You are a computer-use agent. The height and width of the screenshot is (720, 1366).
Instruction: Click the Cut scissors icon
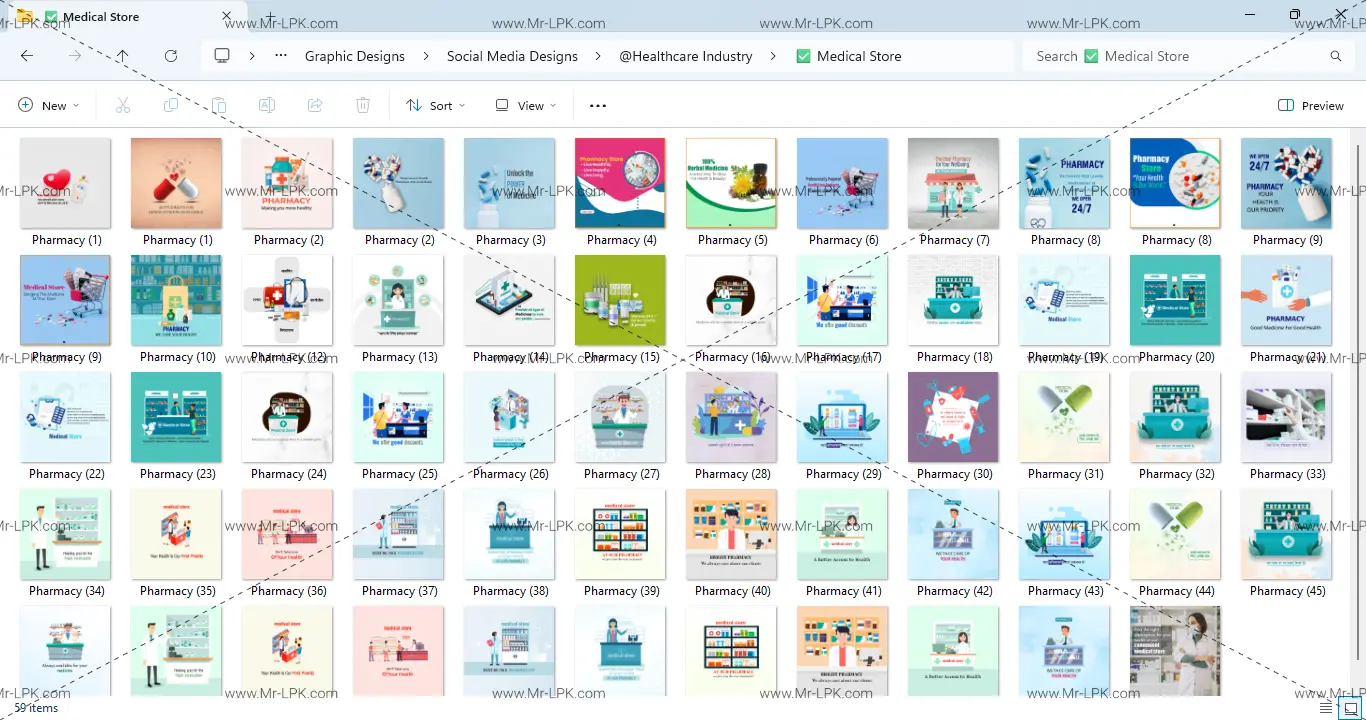(x=123, y=105)
